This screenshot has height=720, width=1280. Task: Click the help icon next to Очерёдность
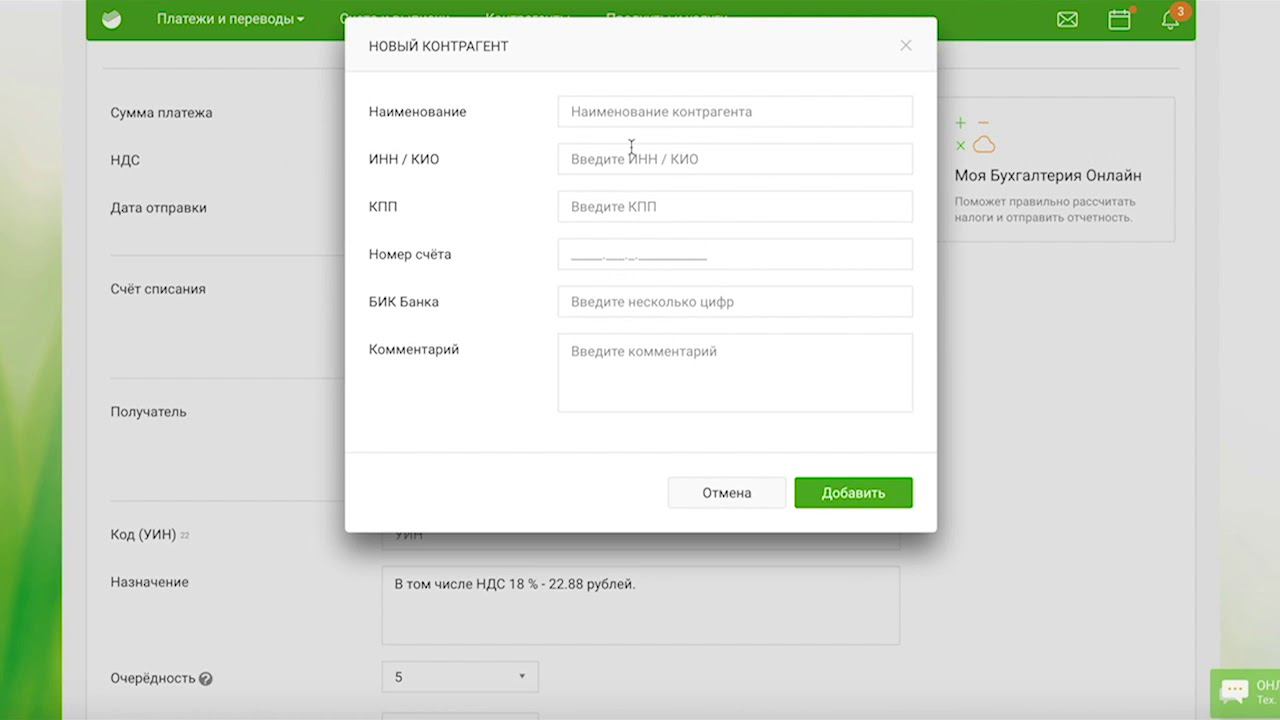pyautogui.click(x=206, y=678)
